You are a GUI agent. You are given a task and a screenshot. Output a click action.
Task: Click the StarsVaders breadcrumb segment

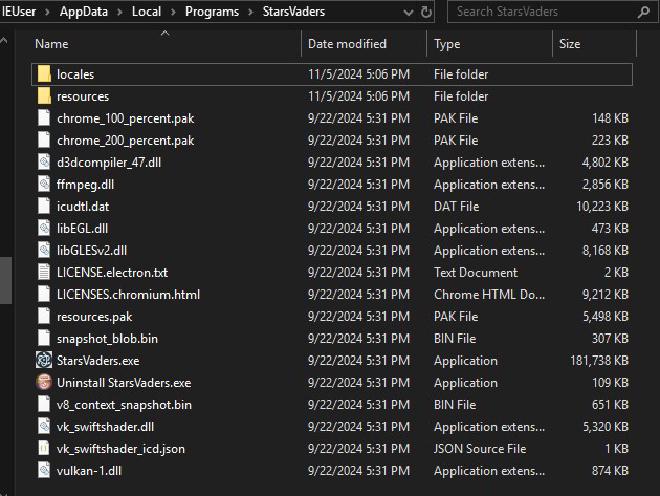tap(294, 11)
